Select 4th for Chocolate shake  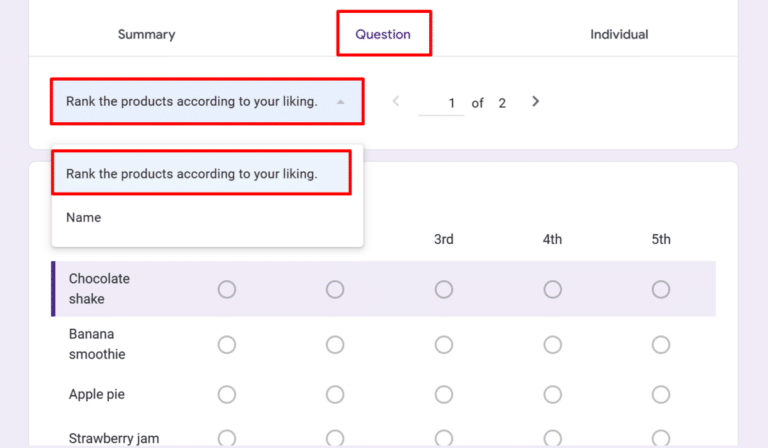pos(553,289)
